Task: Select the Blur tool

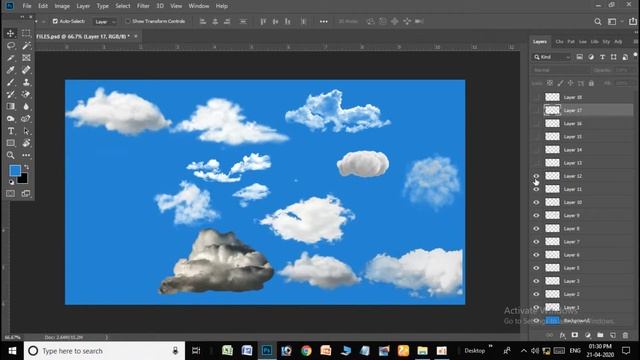Action: (x=26, y=107)
